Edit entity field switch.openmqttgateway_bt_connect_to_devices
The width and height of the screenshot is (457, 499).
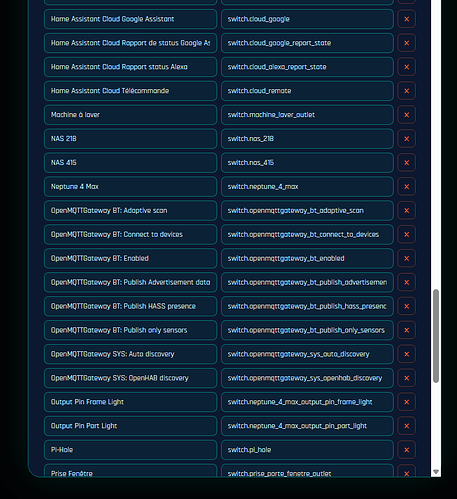point(307,234)
